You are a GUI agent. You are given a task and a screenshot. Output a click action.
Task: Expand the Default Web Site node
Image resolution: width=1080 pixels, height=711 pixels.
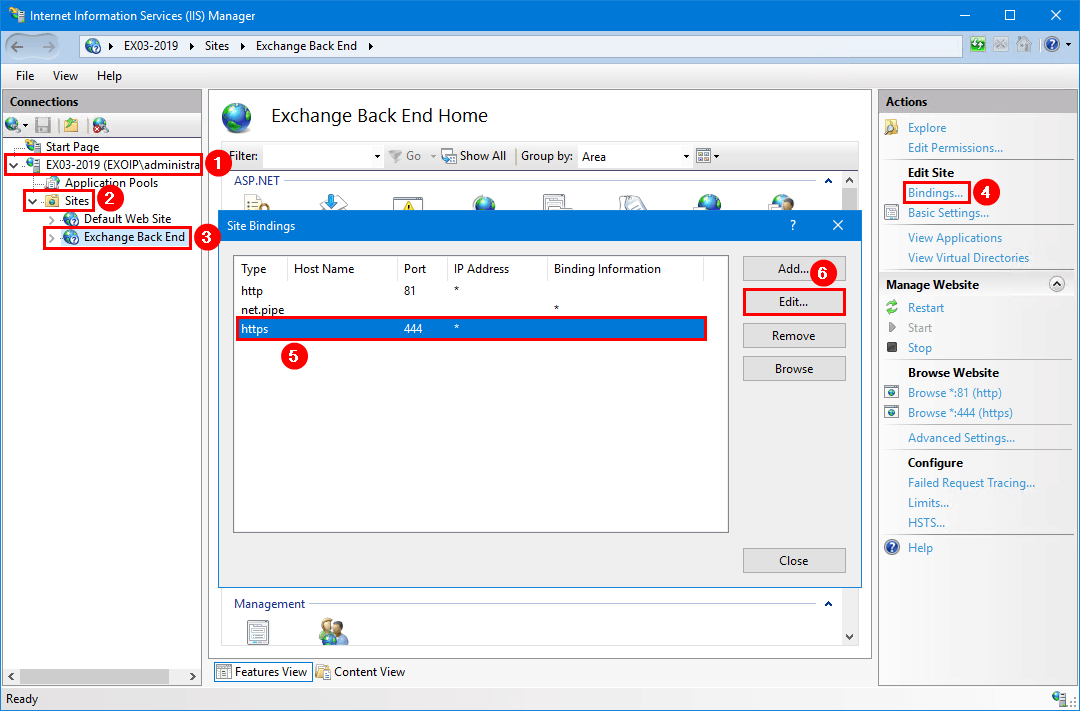(x=52, y=219)
